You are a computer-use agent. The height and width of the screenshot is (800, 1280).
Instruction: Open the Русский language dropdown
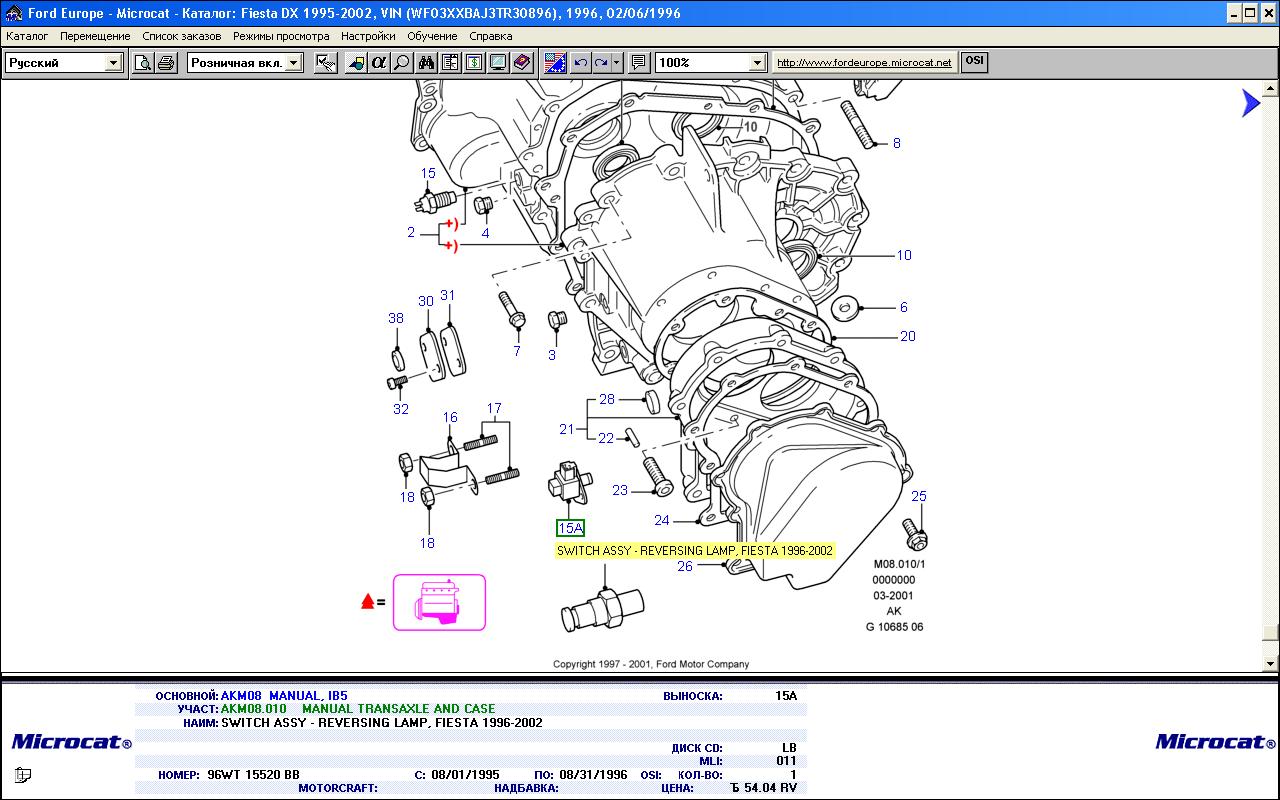(x=113, y=63)
